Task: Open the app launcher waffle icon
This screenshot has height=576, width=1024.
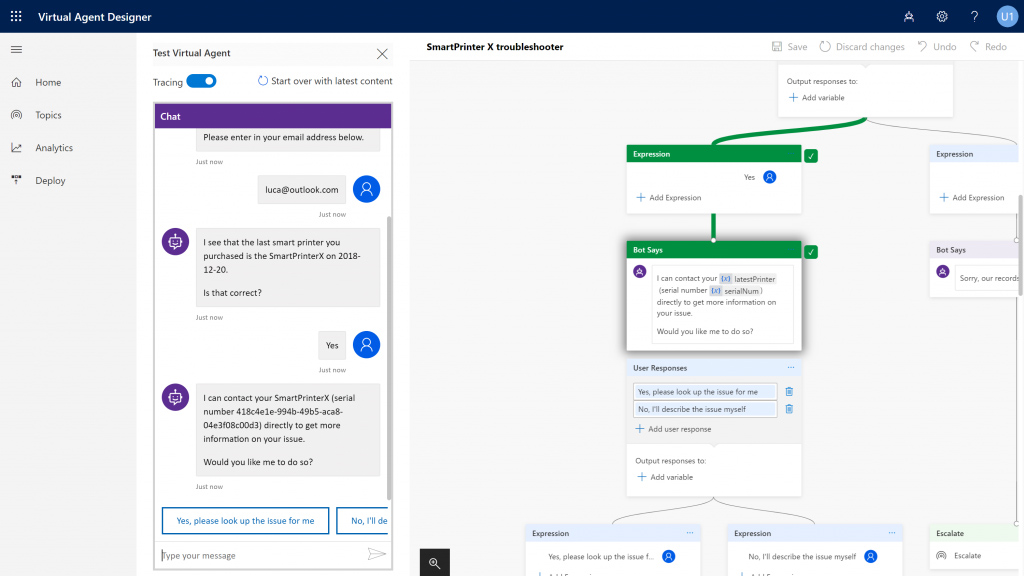Action: point(16,16)
